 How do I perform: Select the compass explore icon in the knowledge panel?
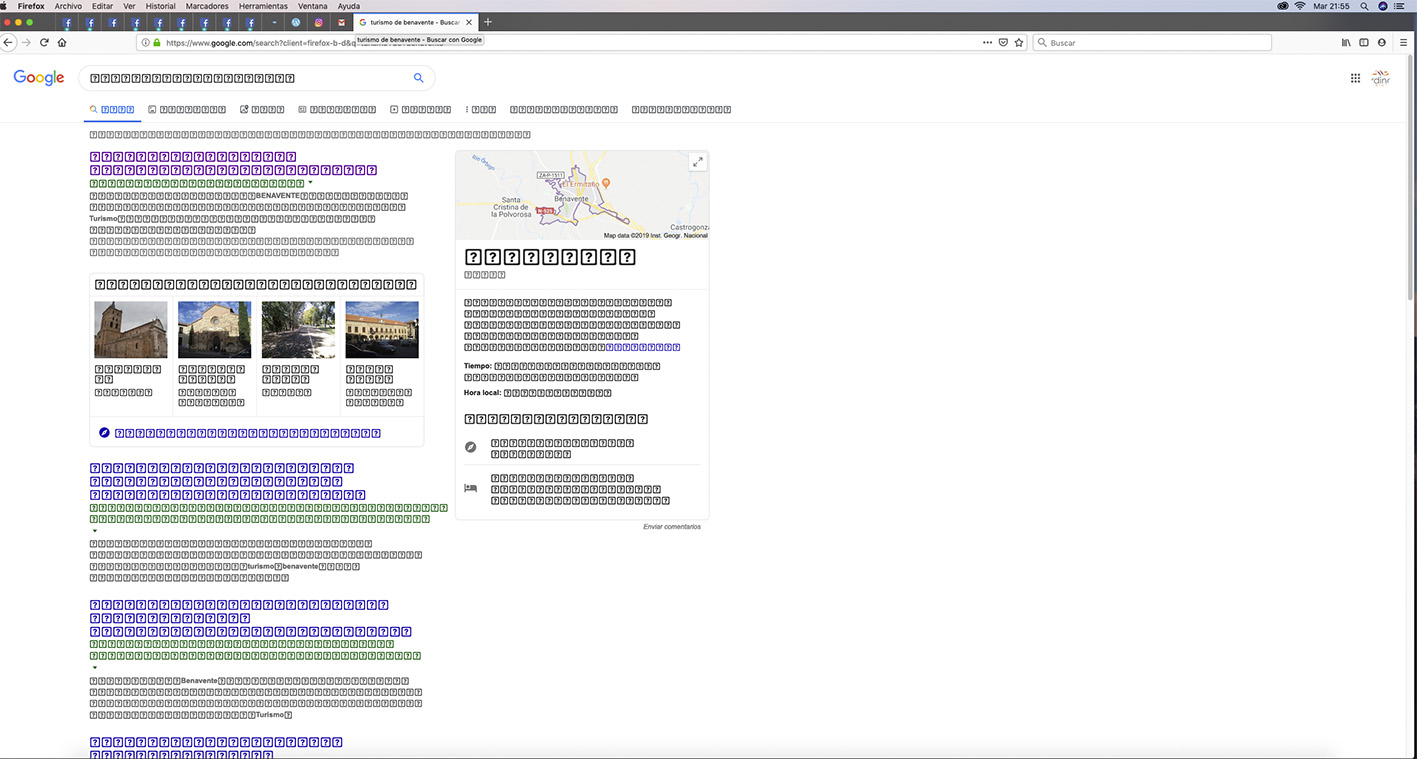click(470, 446)
